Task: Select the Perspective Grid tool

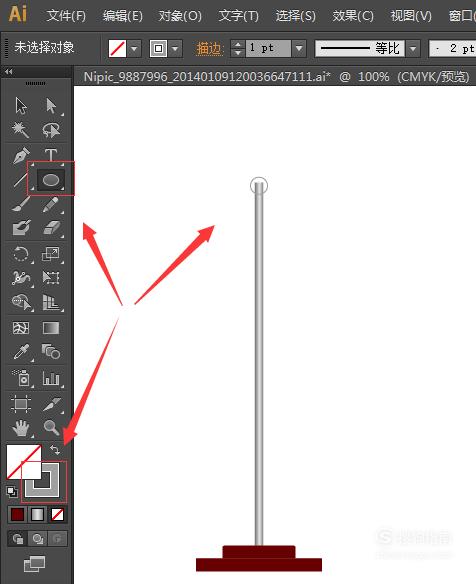Action: click(x=51, y=302)
